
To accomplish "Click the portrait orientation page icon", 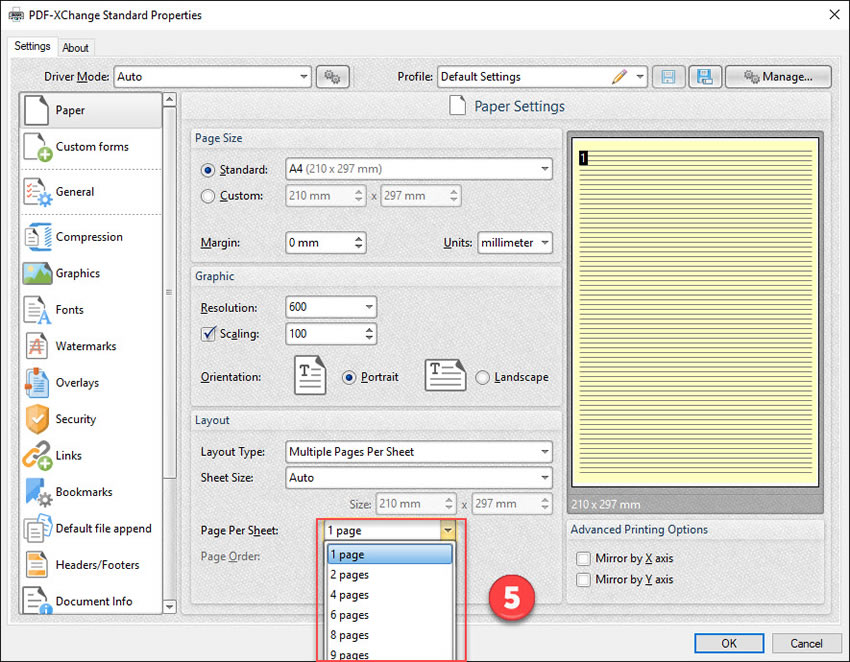I will [x=310, y=375].
